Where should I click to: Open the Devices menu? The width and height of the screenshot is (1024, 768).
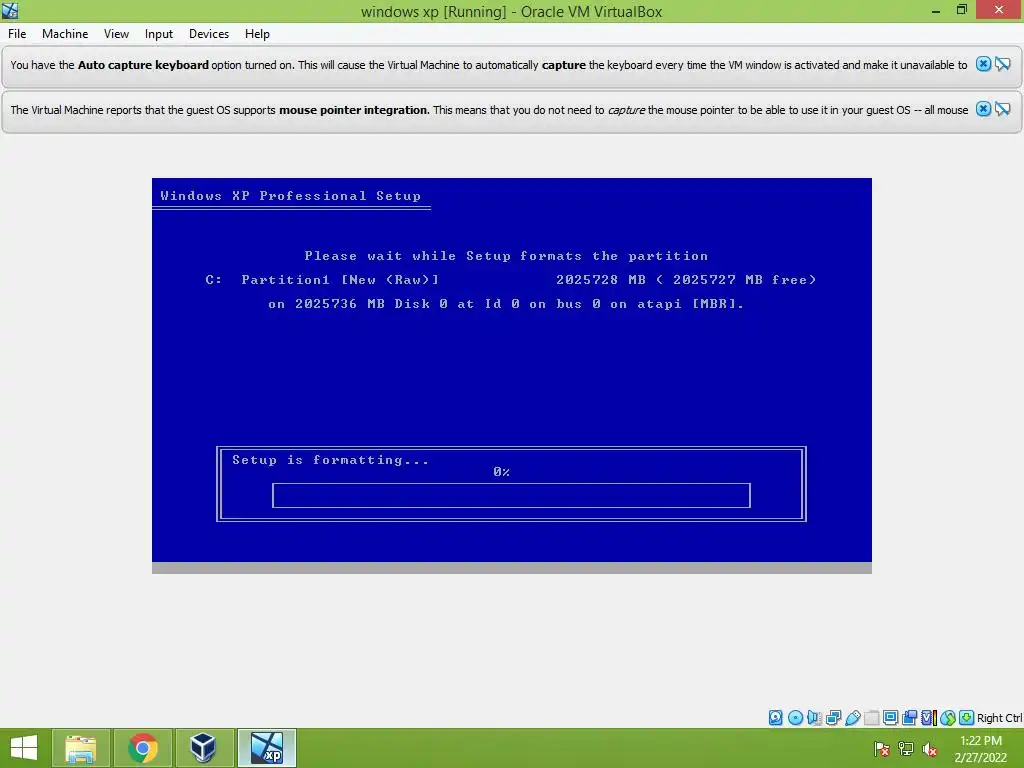(x=209, y=34)
